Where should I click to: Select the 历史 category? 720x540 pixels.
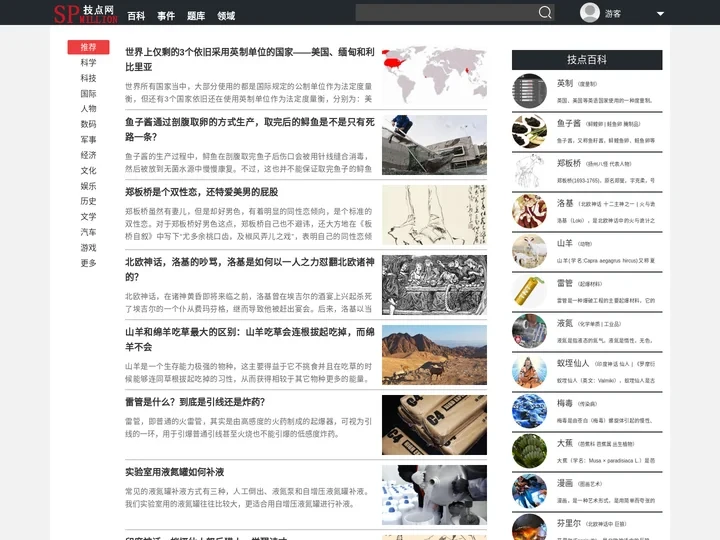click(88, 201)
